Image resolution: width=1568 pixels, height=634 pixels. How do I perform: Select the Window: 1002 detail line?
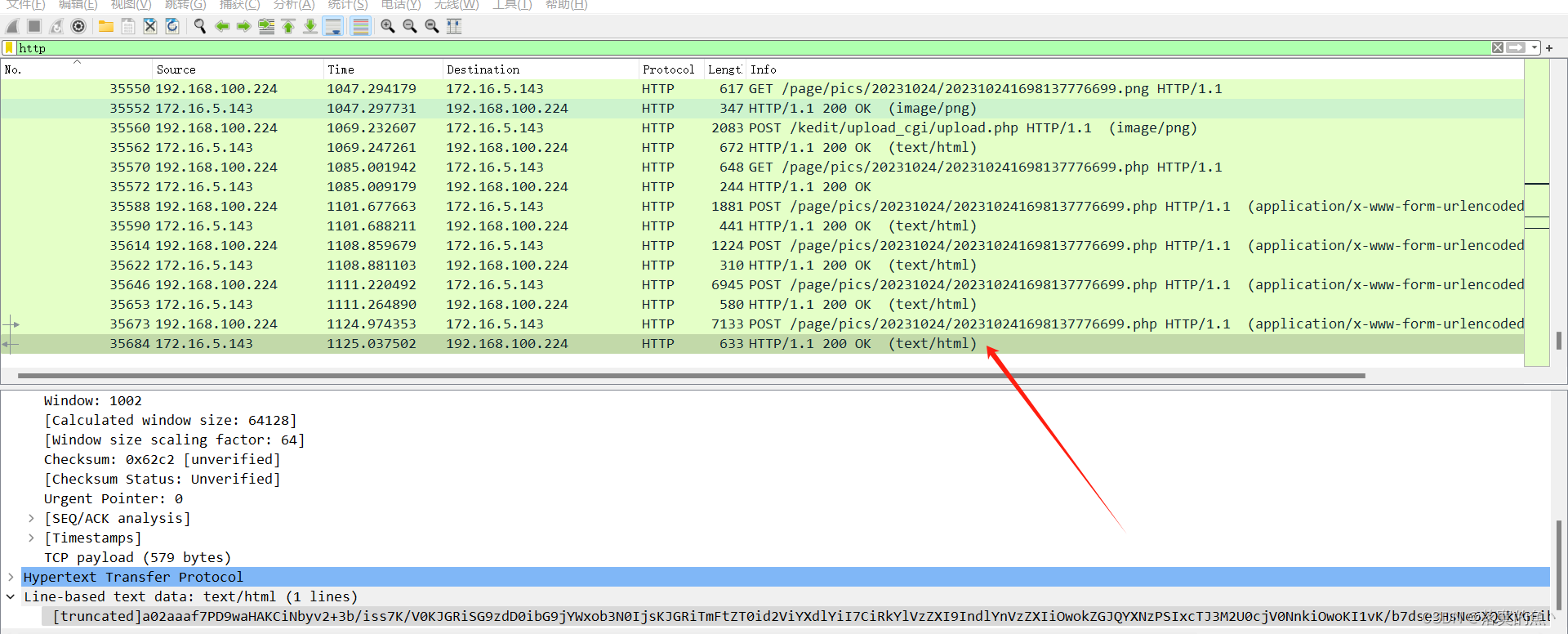click(x=93, y=400)
